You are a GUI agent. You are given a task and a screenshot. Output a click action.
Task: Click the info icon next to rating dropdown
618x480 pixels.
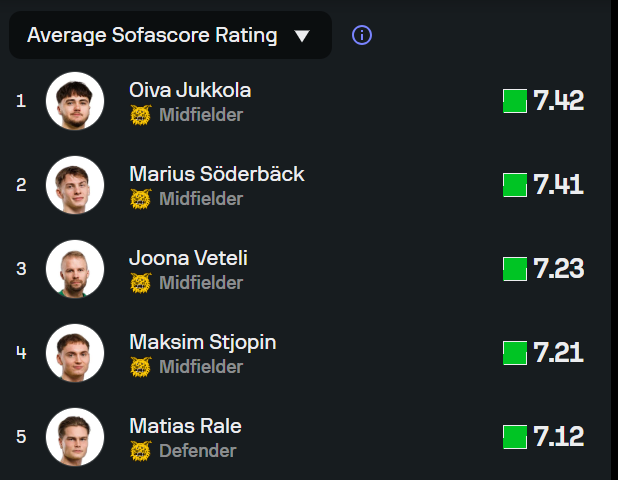click(362, 35)
